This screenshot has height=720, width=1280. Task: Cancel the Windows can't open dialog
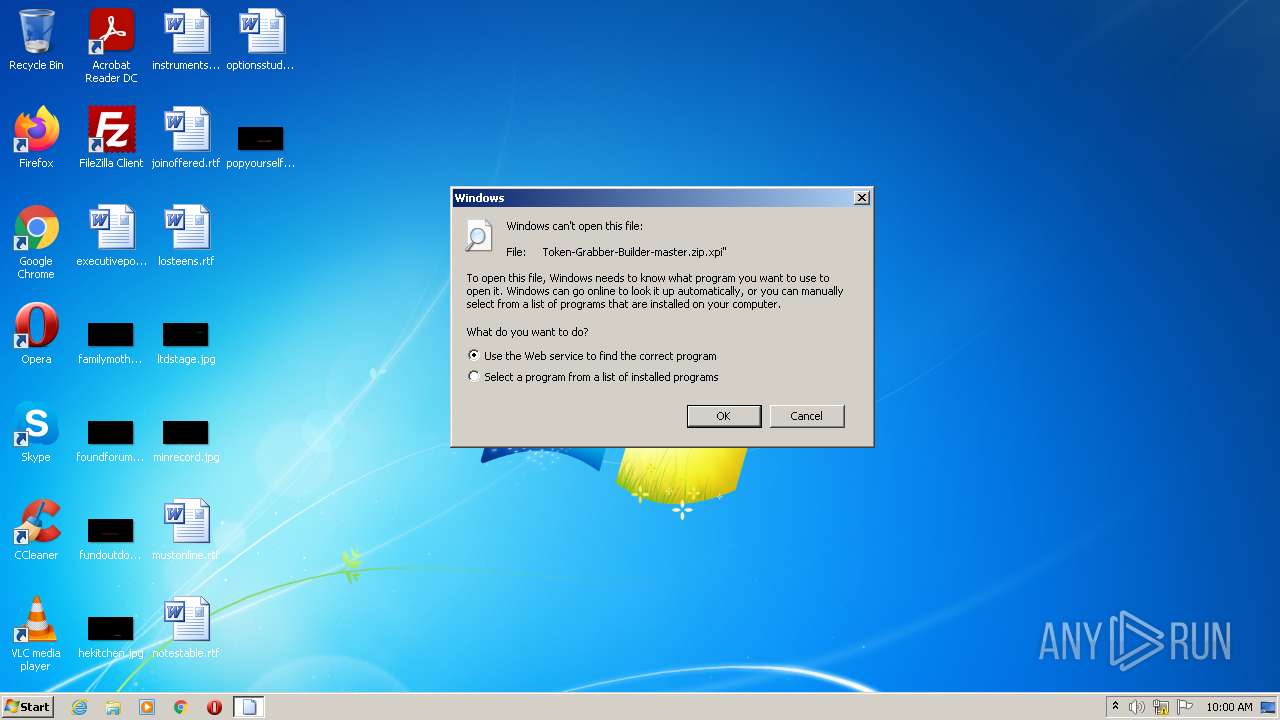point(807,416)
